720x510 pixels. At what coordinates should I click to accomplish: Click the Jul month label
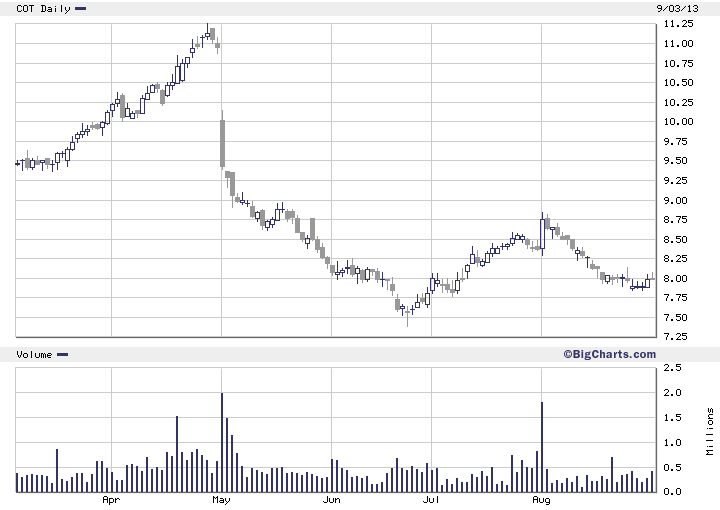431,500
